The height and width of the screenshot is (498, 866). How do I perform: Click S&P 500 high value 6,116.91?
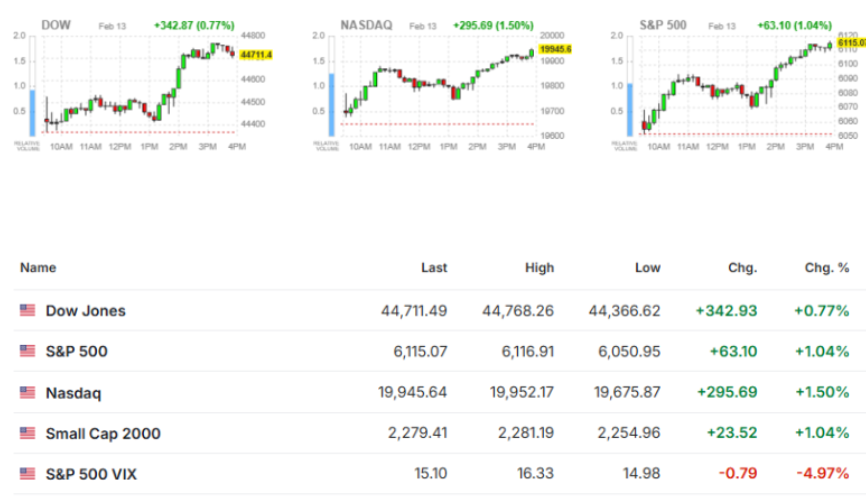click(x=527, y=352)
